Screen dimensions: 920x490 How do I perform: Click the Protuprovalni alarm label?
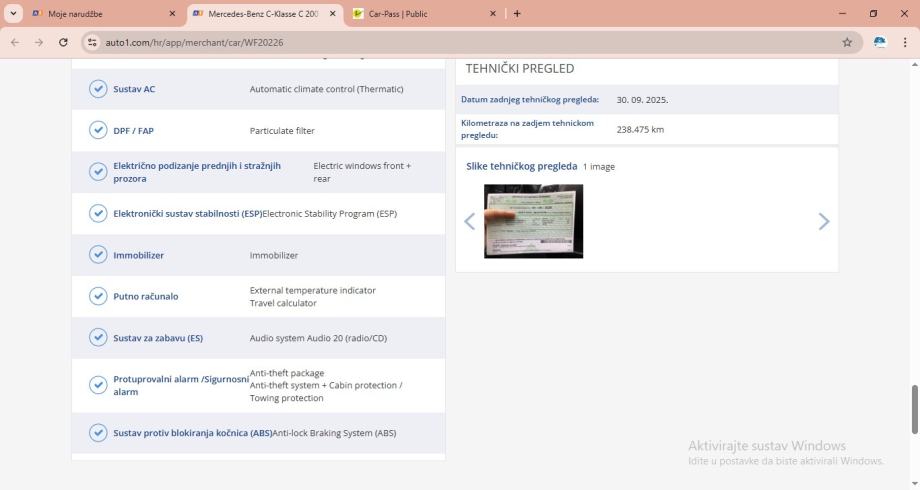tap(181, 386)
